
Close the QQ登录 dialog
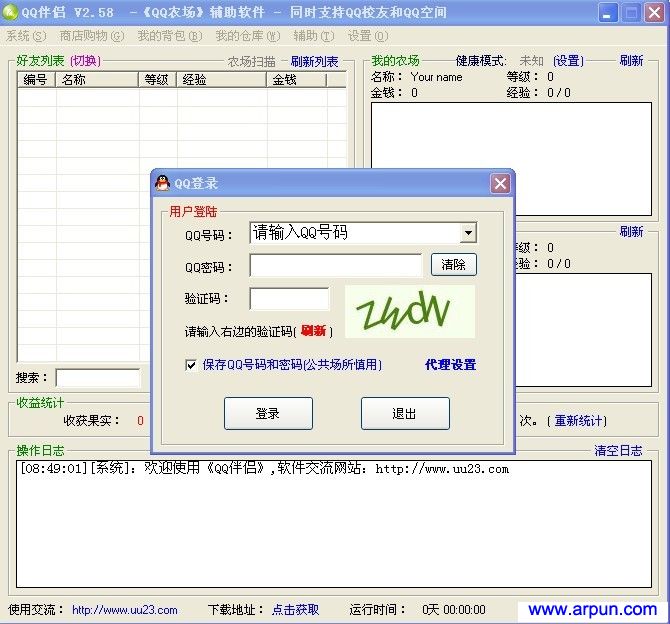pos(500,184)
